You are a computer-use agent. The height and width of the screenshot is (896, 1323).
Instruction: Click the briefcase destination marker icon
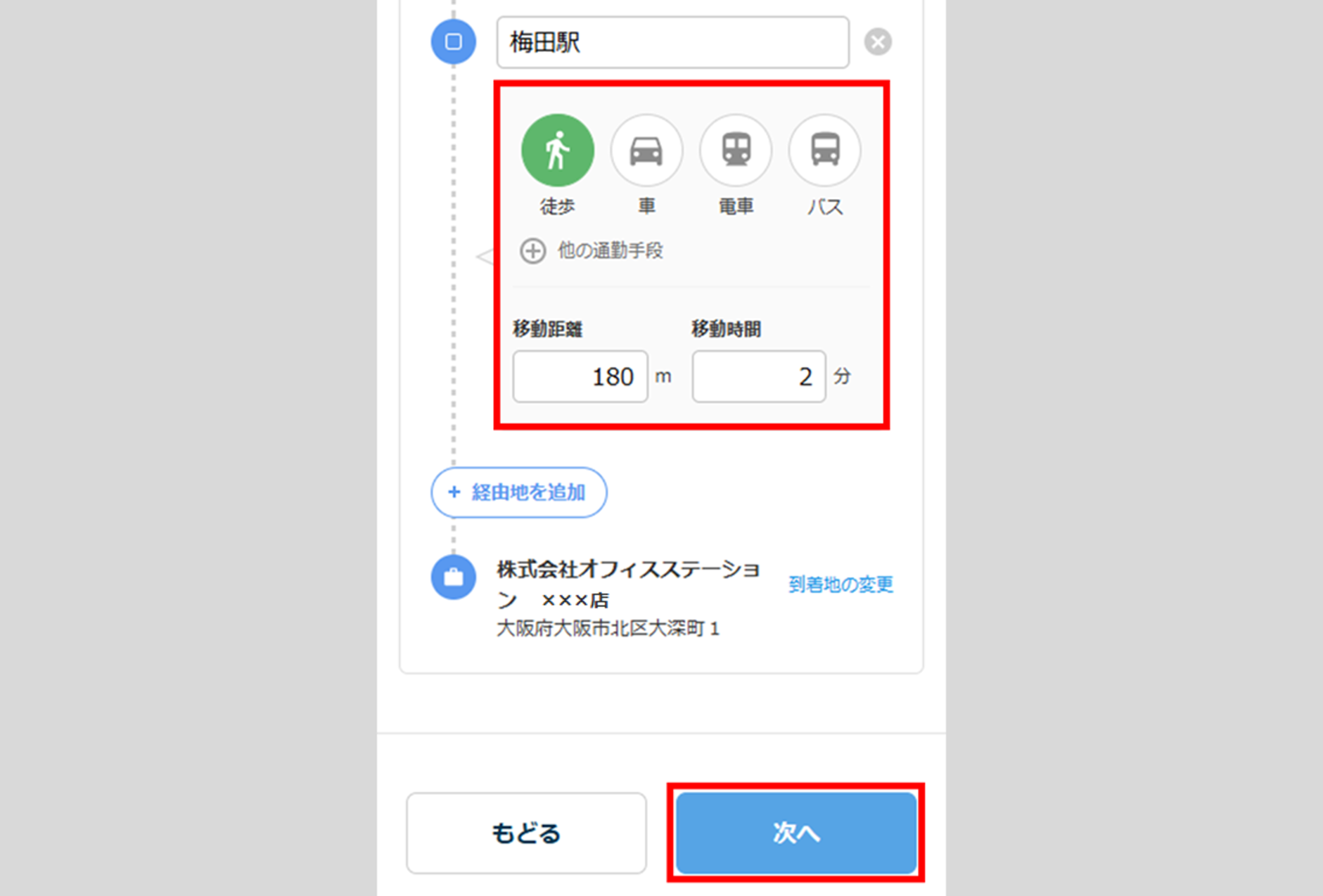[453, 577]
